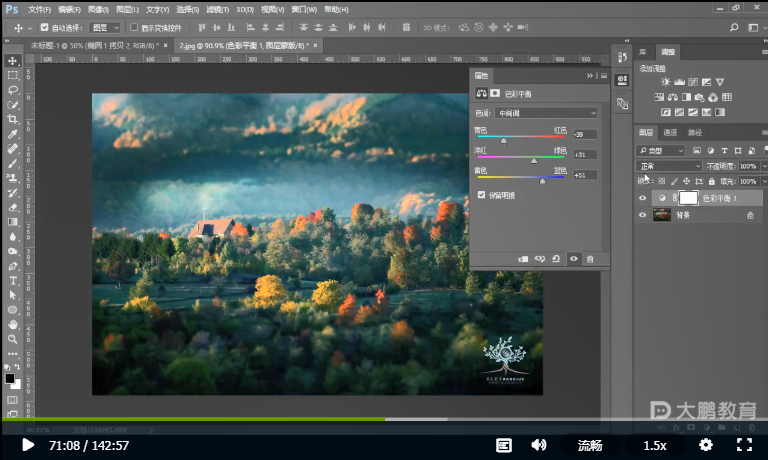Open the 正常 blend mode dropdown
This screenshot has width=768, height=460.
[x=669, y=166]
